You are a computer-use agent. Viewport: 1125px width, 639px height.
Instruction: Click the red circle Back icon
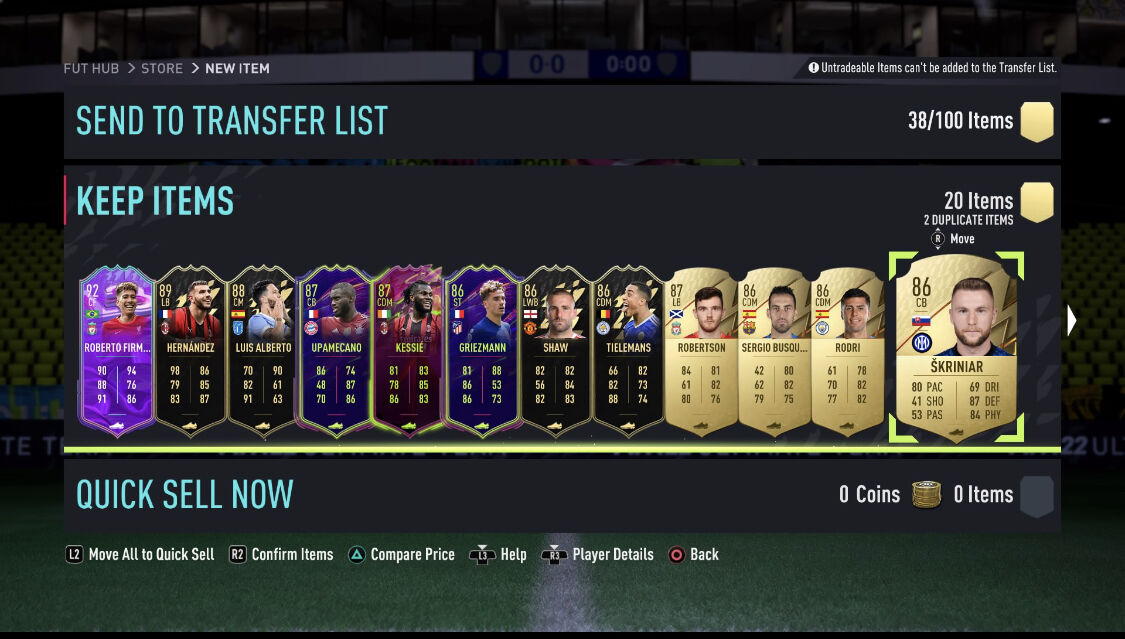tap(676, 554)
